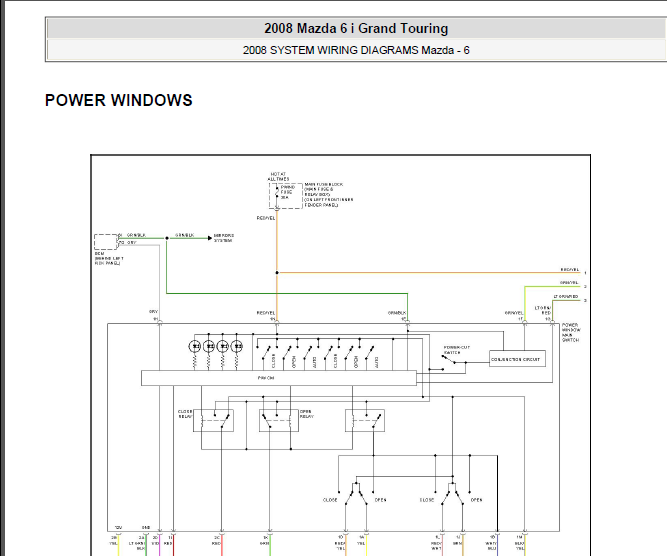Select the dashed BCM module box
The image size is (667, 556).
point(105,242)
